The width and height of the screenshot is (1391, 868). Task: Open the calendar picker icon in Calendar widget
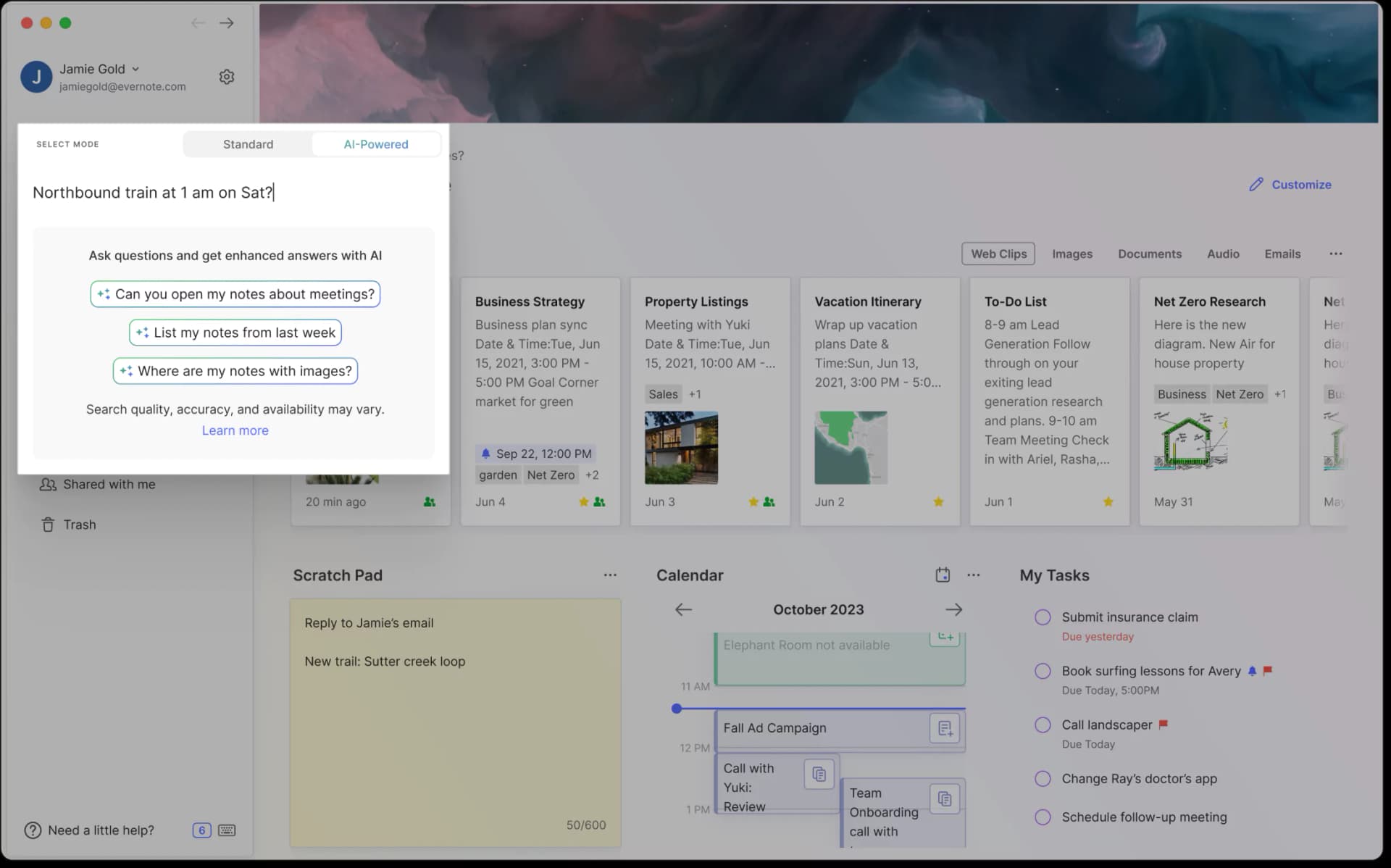point(943,574)
